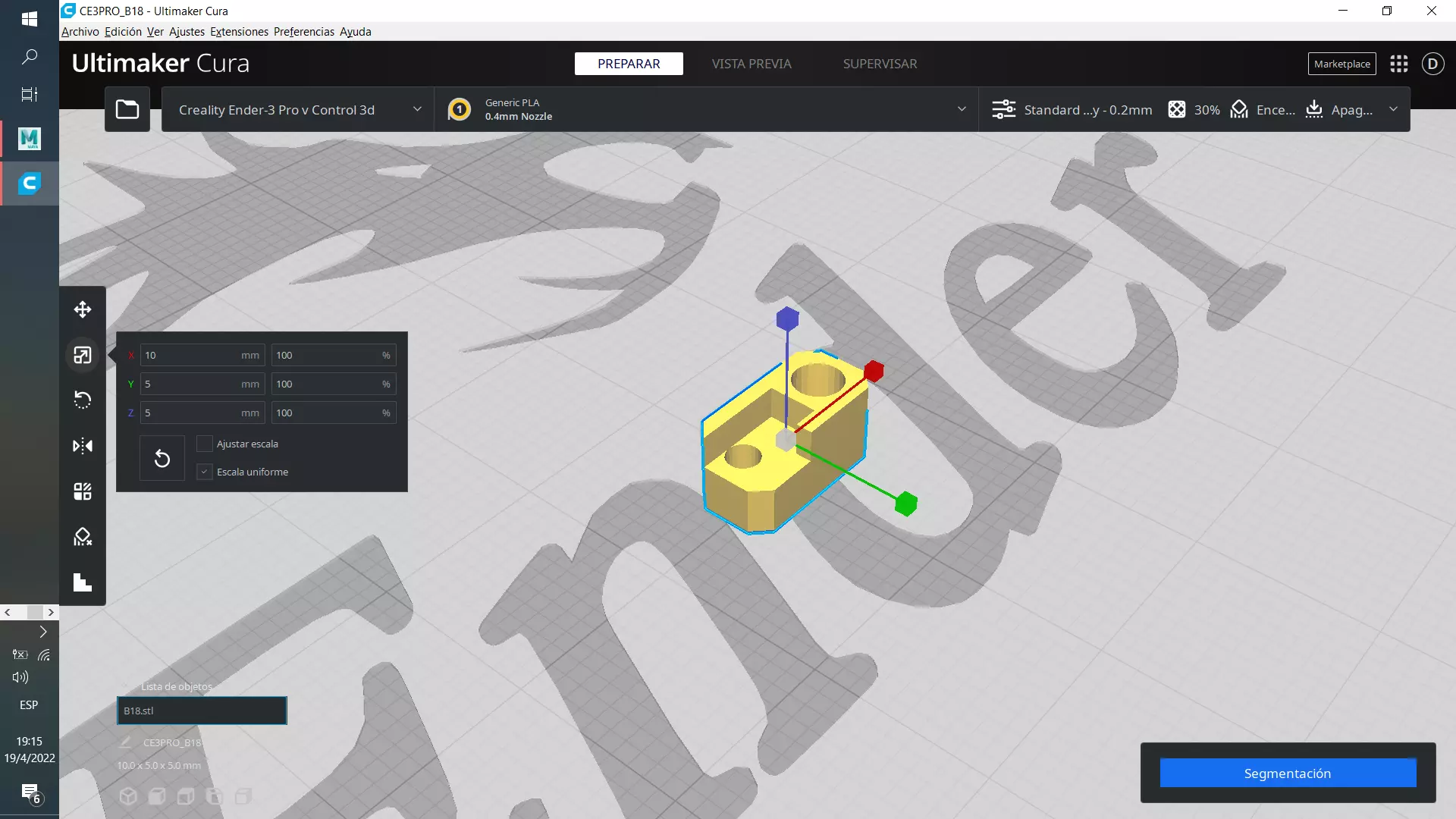Enable Ajustar escala checkbox
Image resolution: width=1456 pixels, height=819 pixels.
(204, 444)
